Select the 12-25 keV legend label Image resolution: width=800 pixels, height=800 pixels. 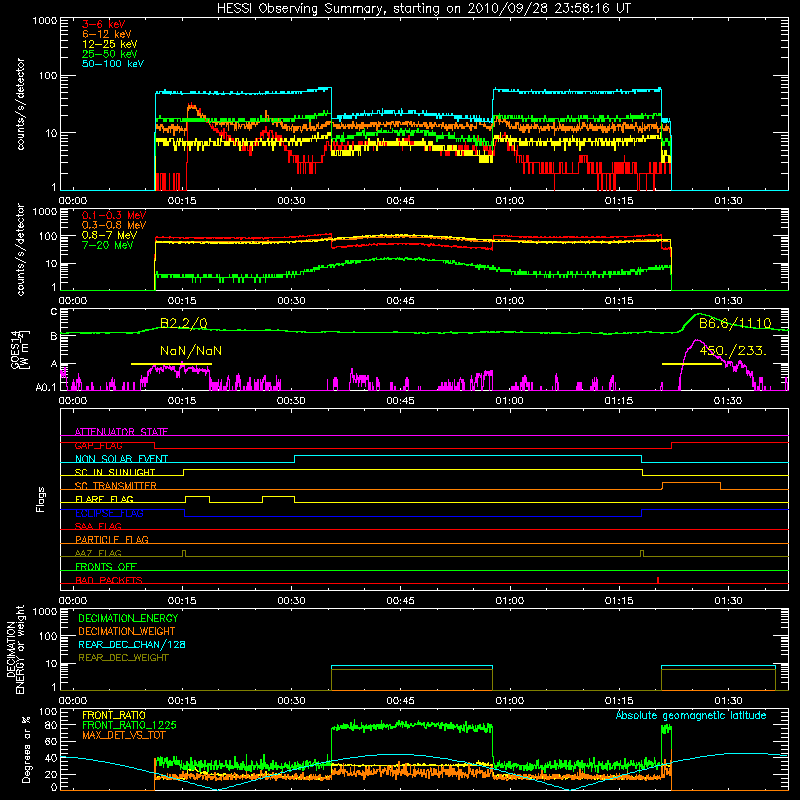point(110,44)
